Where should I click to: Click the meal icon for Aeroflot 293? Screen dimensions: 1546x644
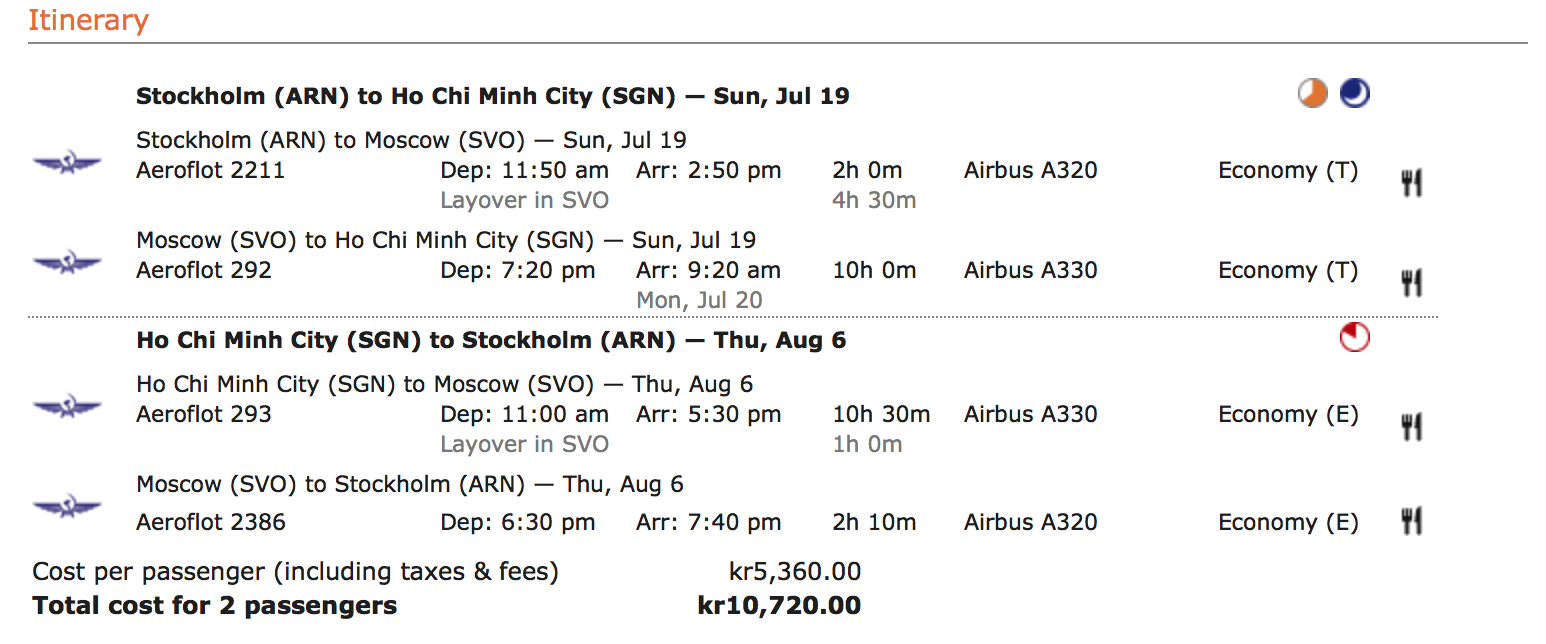point(1411,427)
